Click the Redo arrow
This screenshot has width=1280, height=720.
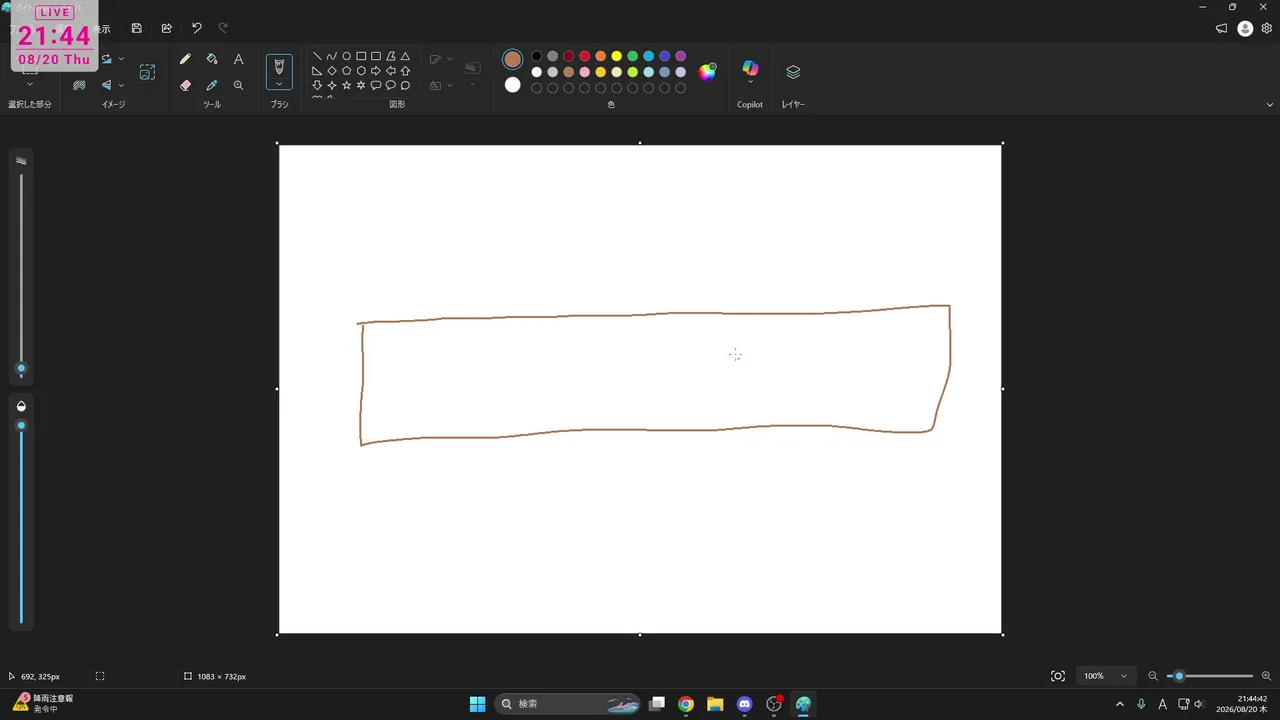223,28
